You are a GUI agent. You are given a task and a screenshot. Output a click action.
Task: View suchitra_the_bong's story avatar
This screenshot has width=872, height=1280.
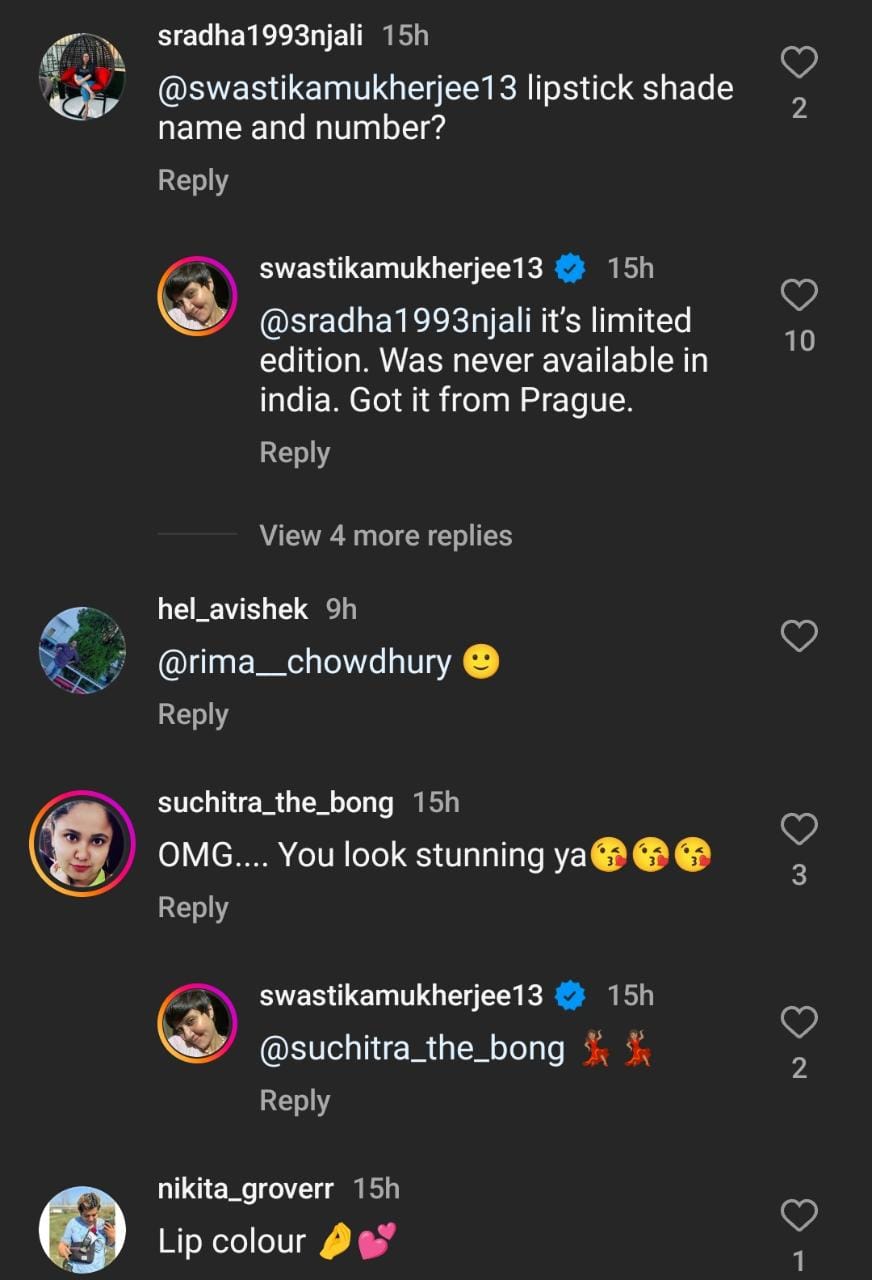(x=82, y=842)
